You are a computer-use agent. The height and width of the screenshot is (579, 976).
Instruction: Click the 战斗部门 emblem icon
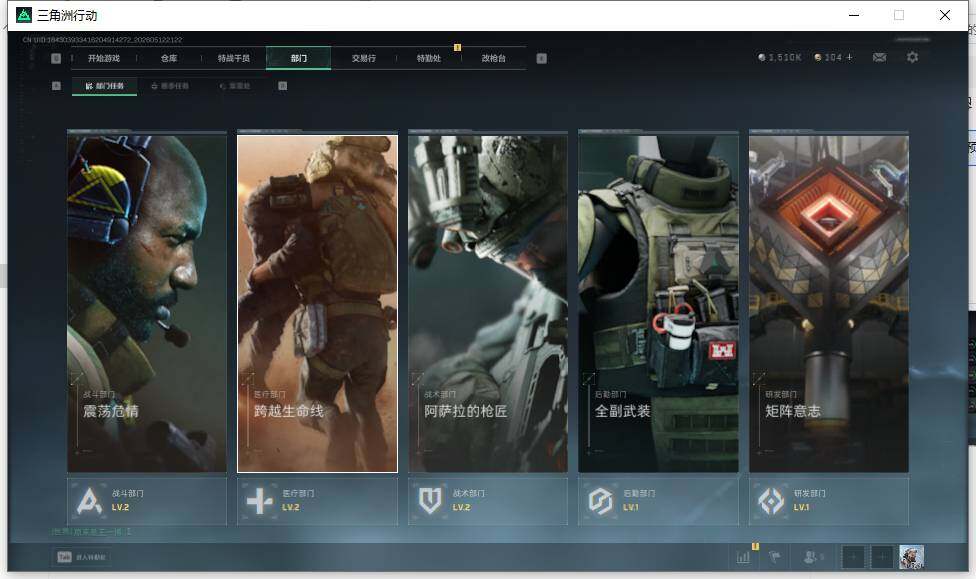[89, 501]
